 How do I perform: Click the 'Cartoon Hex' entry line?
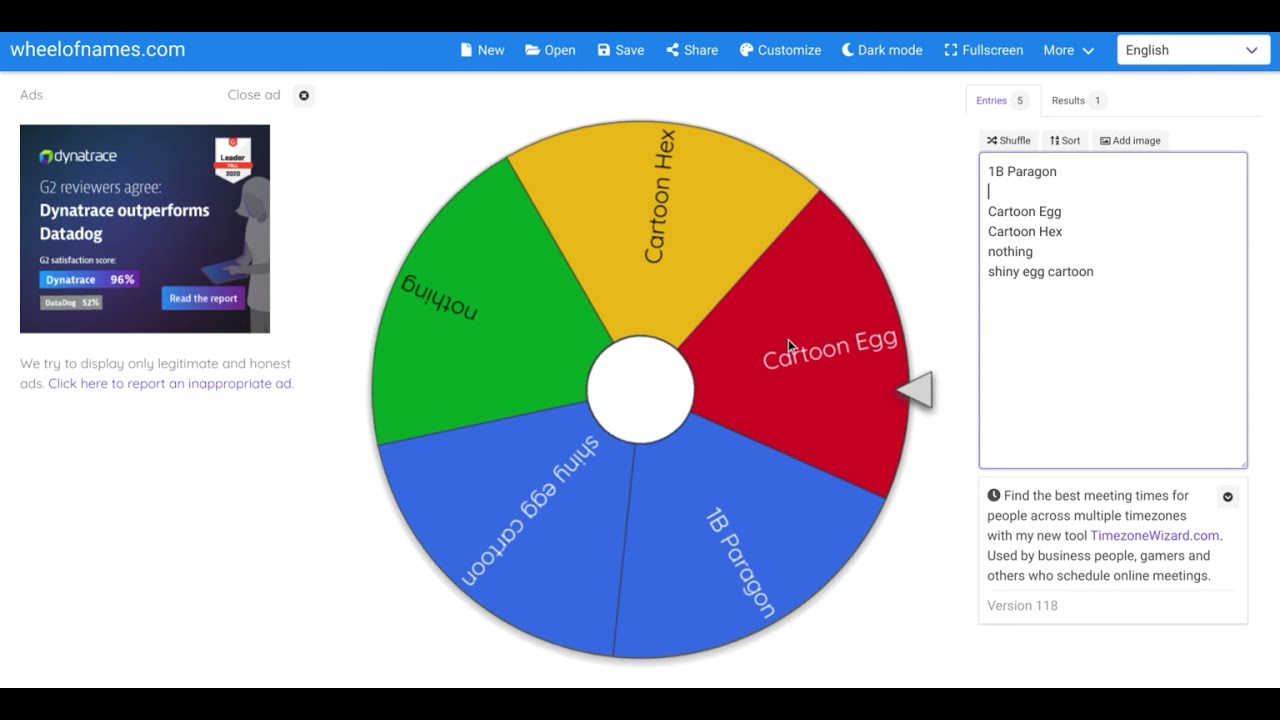point(1025,231)
